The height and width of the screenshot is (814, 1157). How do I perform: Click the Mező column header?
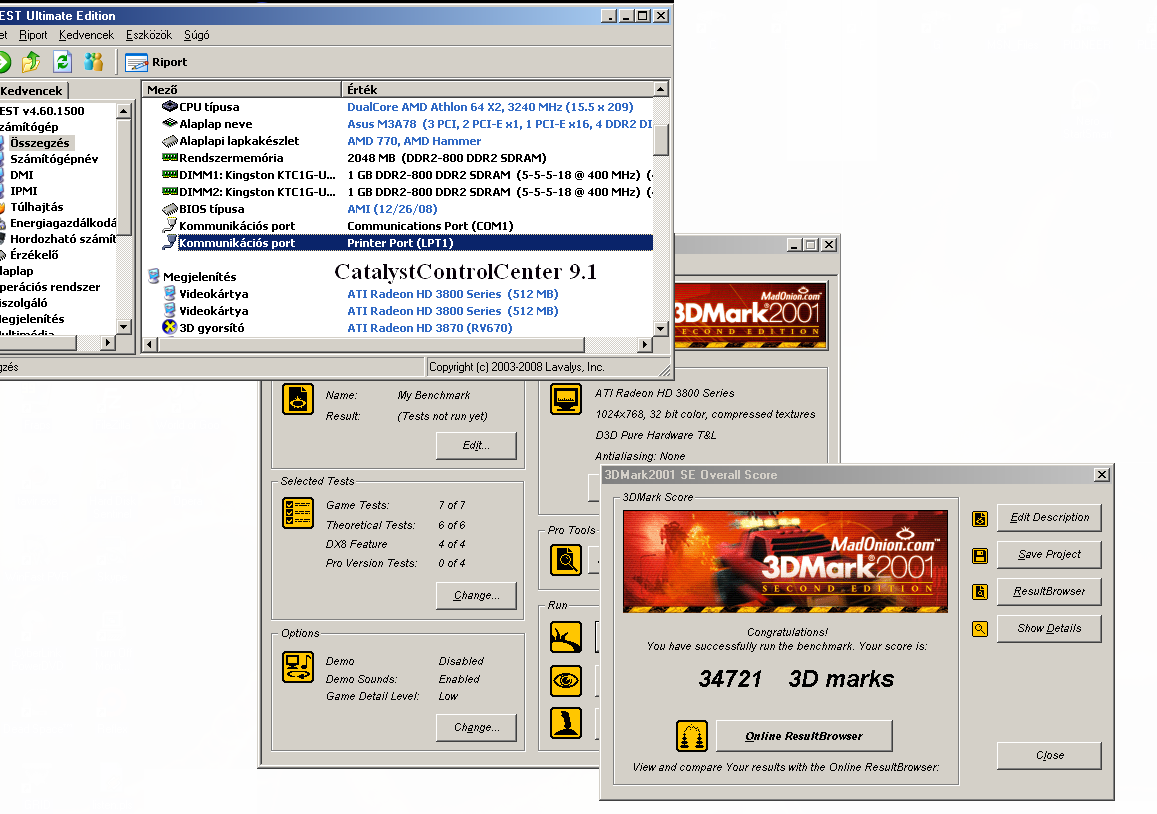(x=241, y=89)
